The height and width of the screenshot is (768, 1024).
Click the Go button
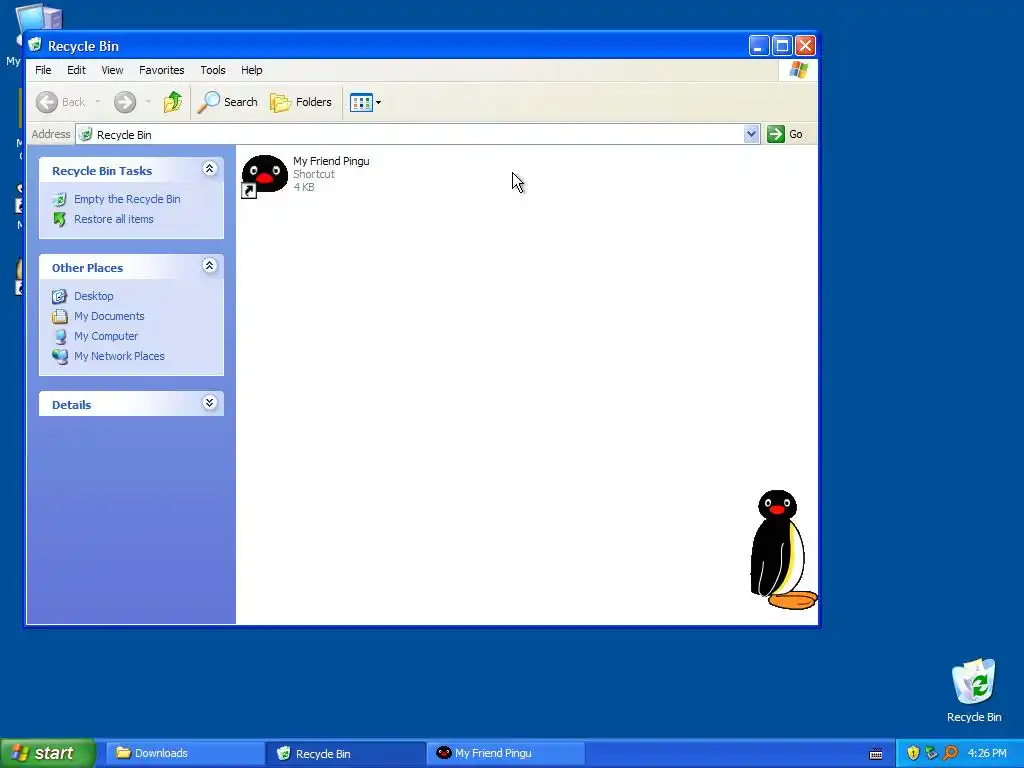(785, 135)
